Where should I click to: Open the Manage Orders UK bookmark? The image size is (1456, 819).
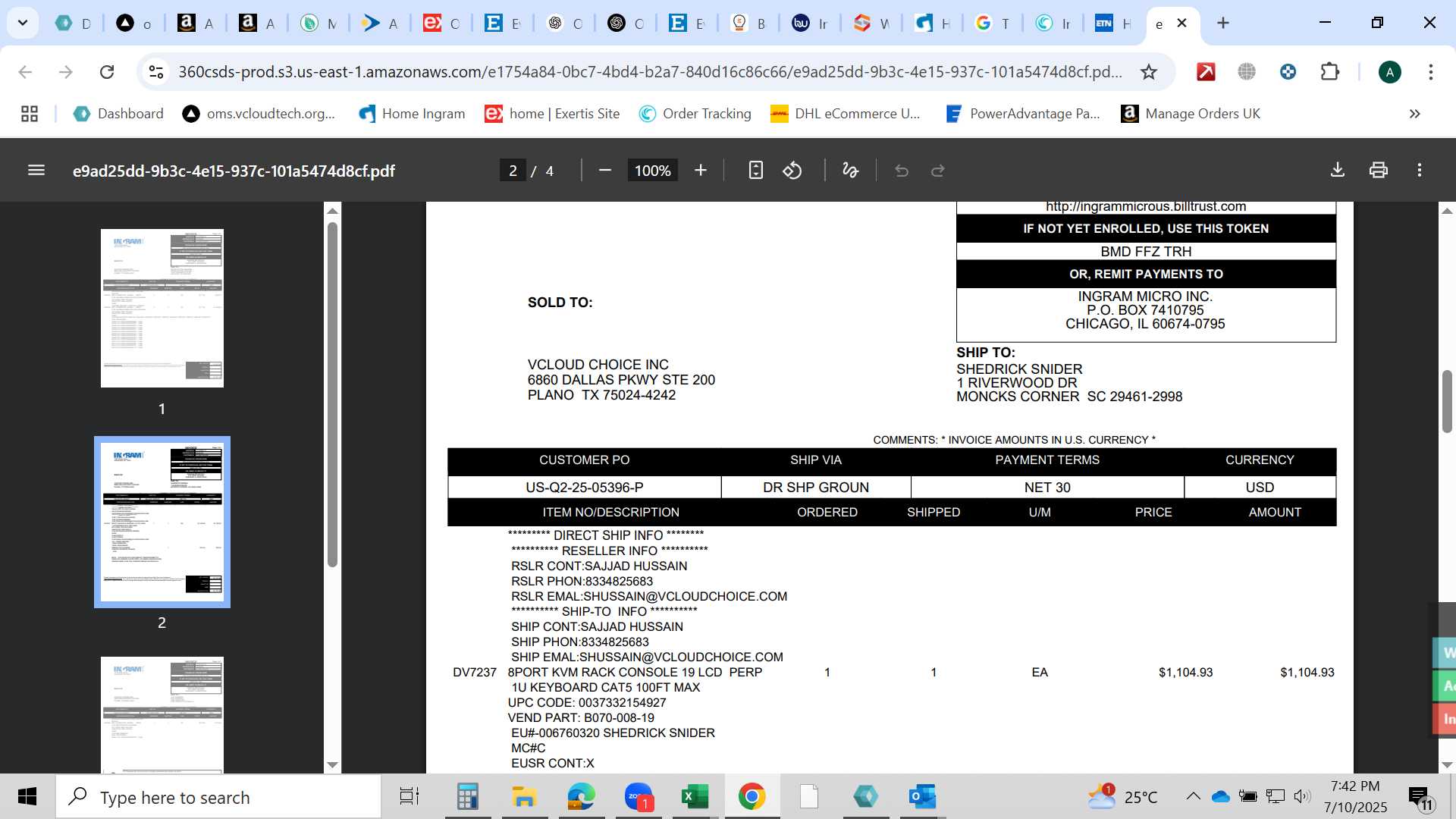[x=1191, y=114]
